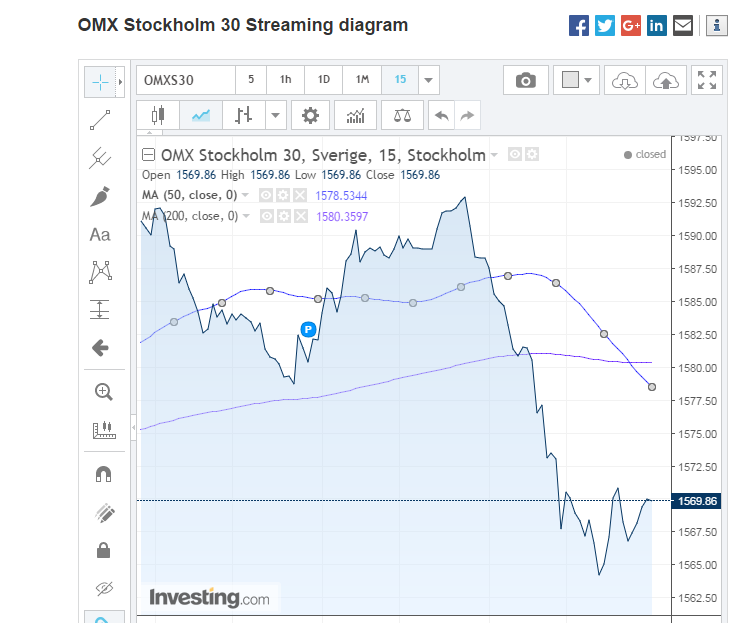Remove the MA 50 indicator

(300, 195)
